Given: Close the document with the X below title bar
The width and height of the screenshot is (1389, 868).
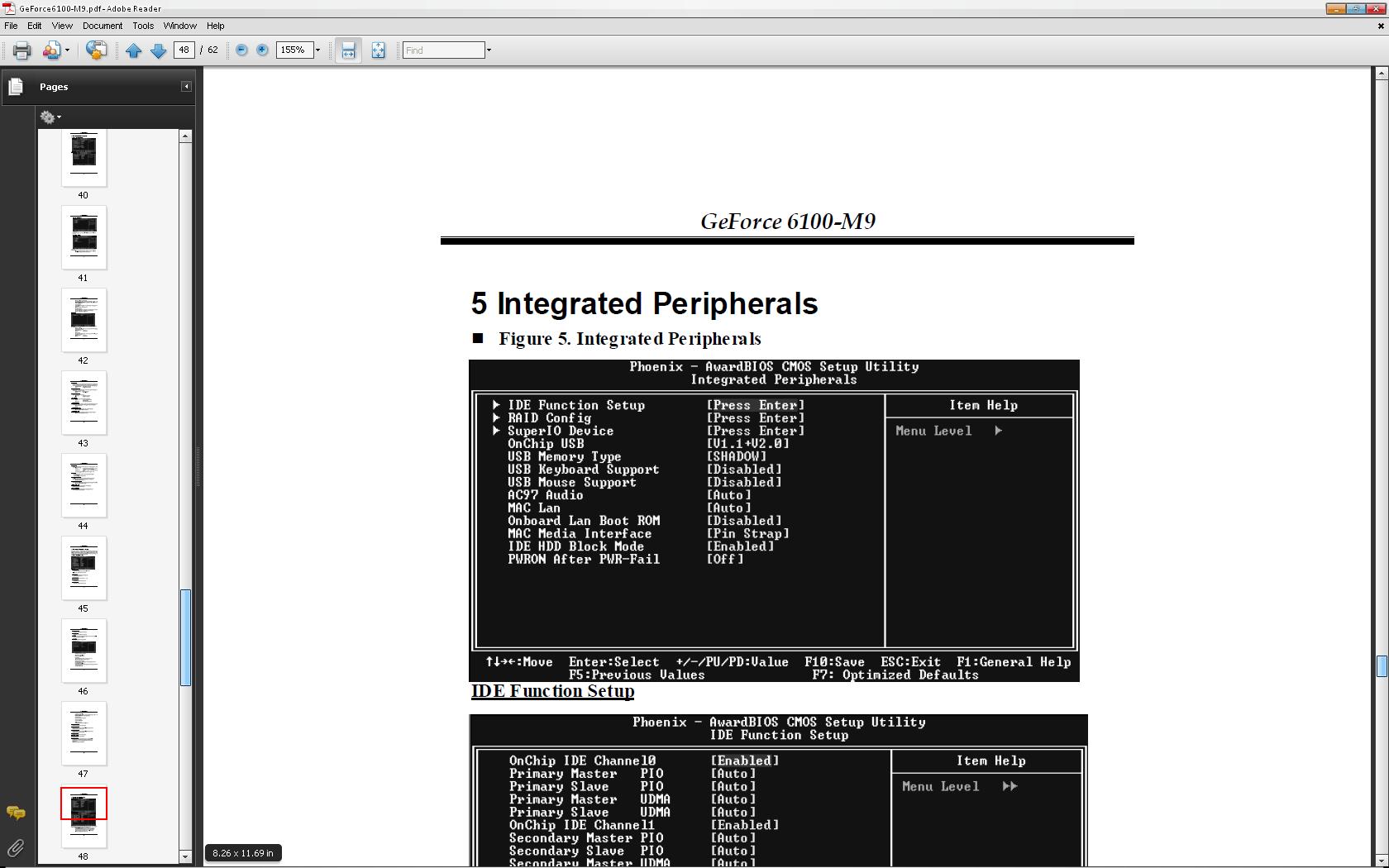Looking at the screenshot, I should (1381, 26).
